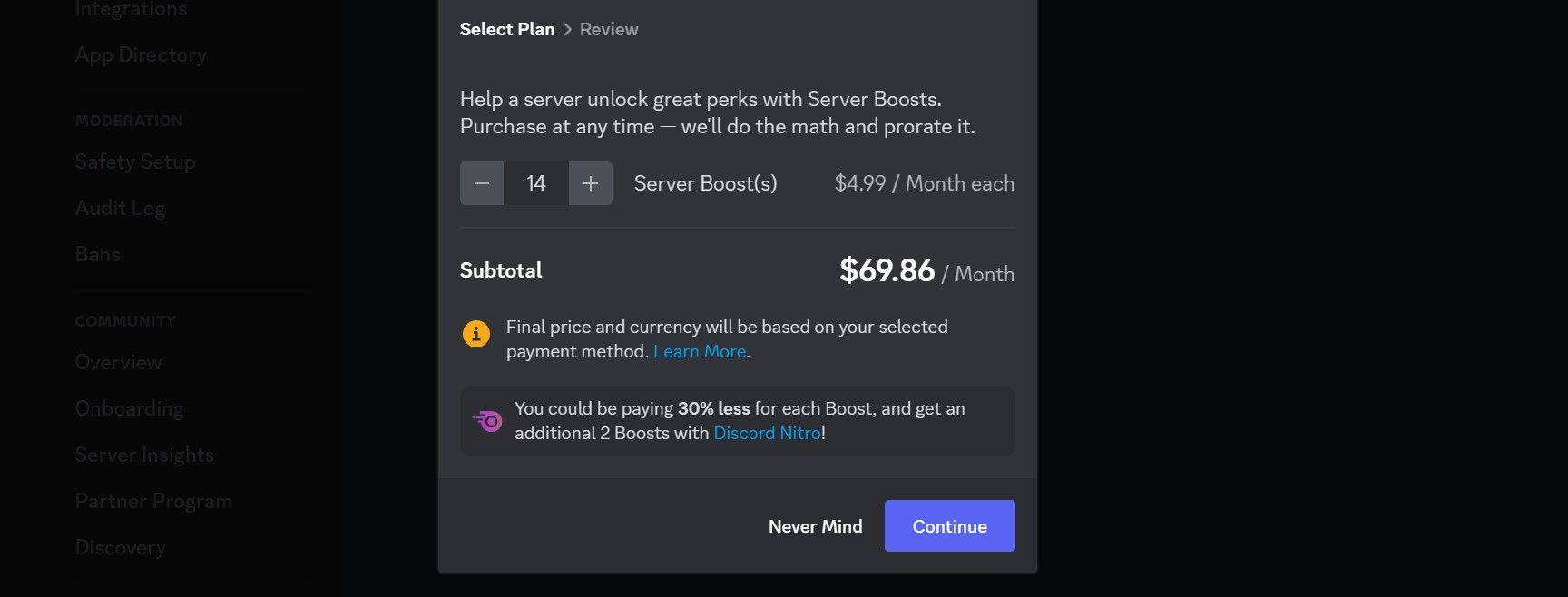Click the yellow info circle icon
Screen dimensions: 1568x597
point(475,333)
